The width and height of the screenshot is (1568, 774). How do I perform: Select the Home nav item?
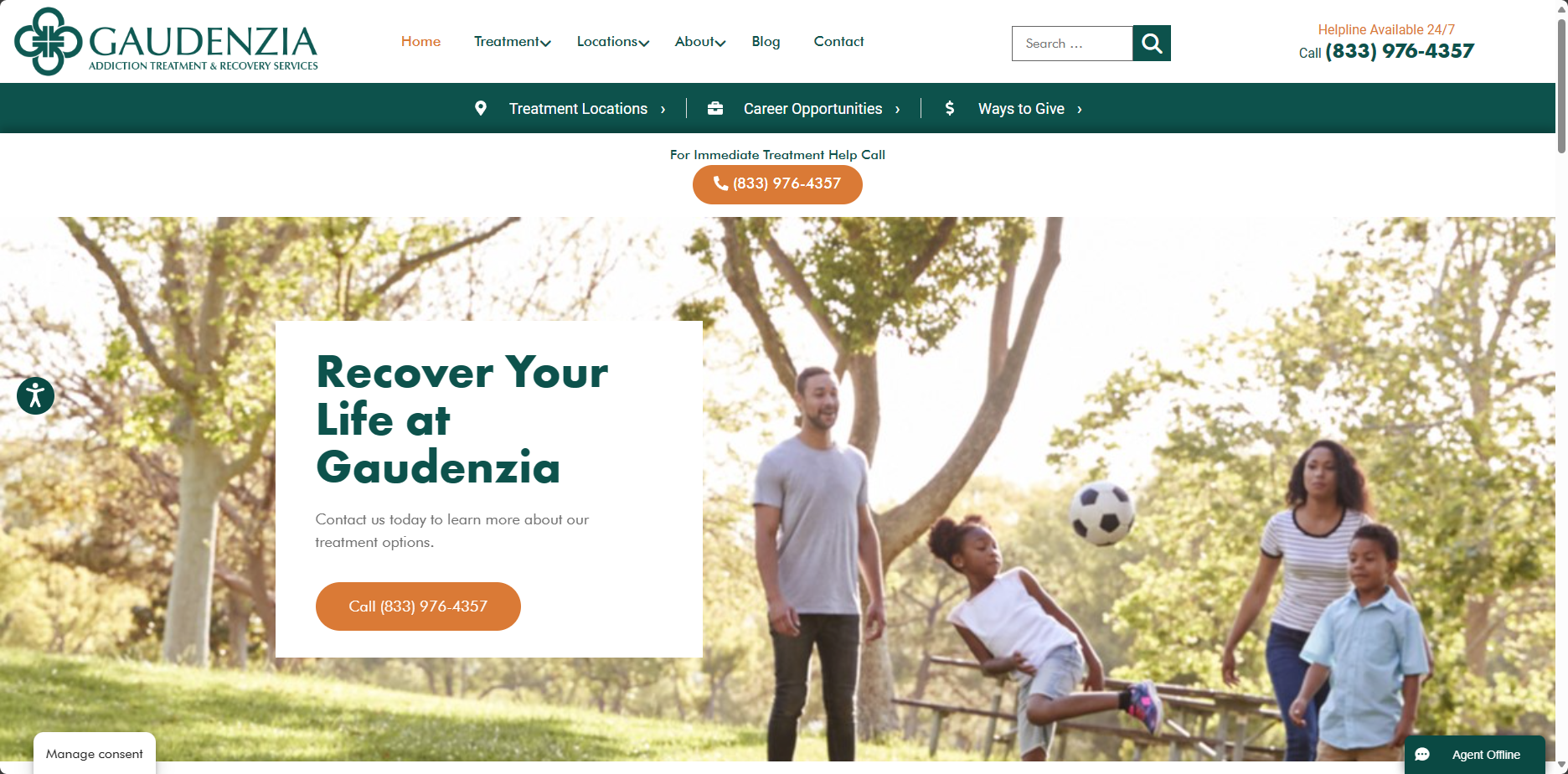coord(420,42)
